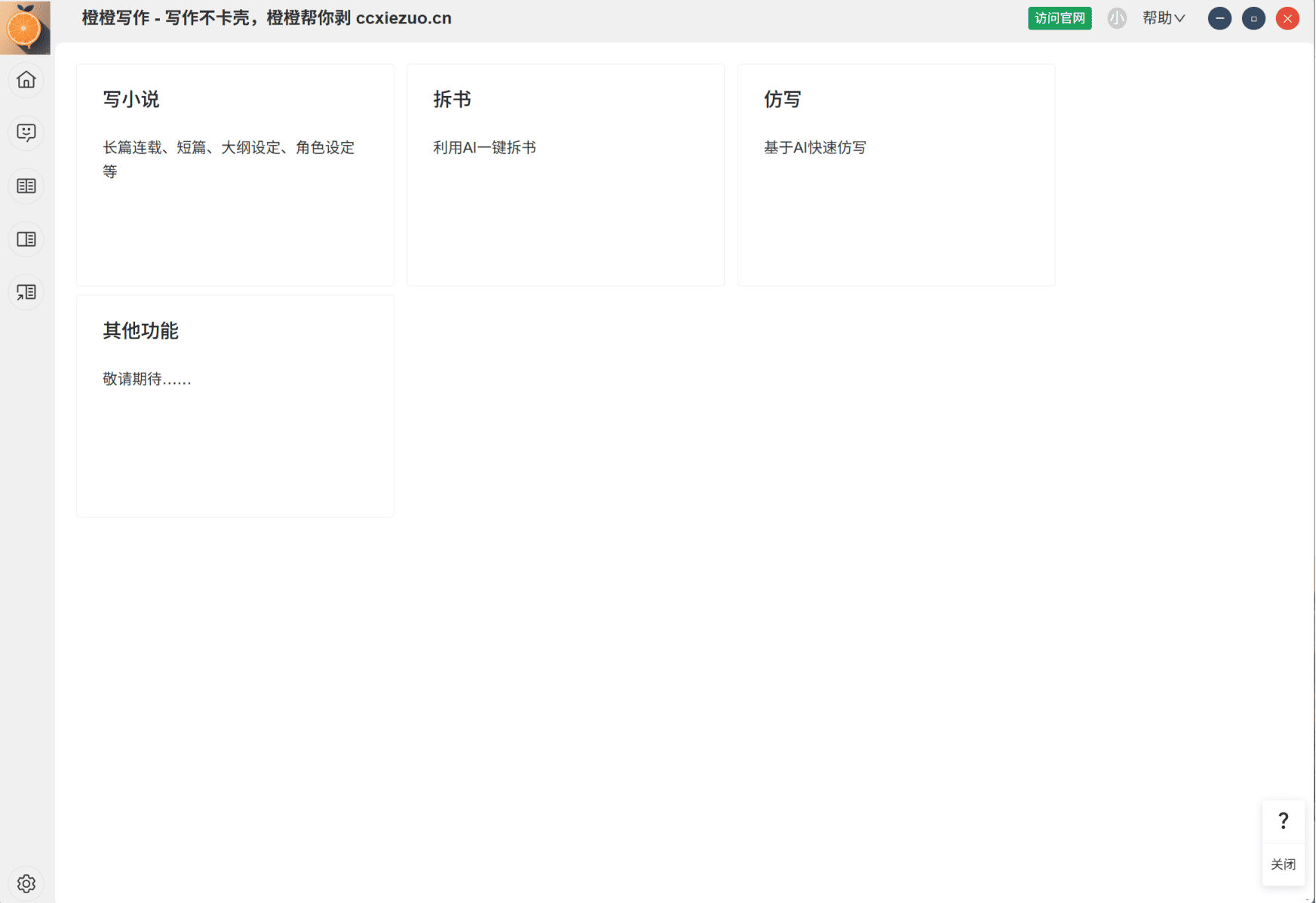Click the question mark help icon
This screenshot has width=1316, height=903.
[x=1283, y=821]
